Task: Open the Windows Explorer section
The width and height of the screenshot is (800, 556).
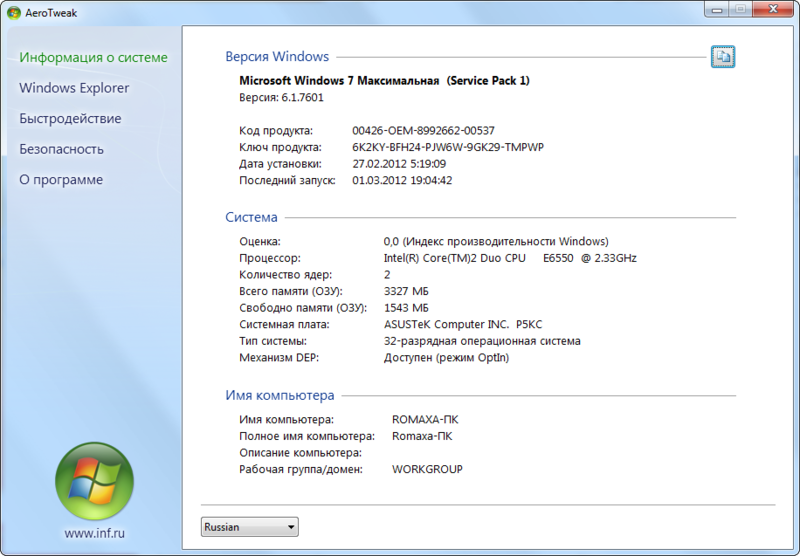Action: coord(74,88)
